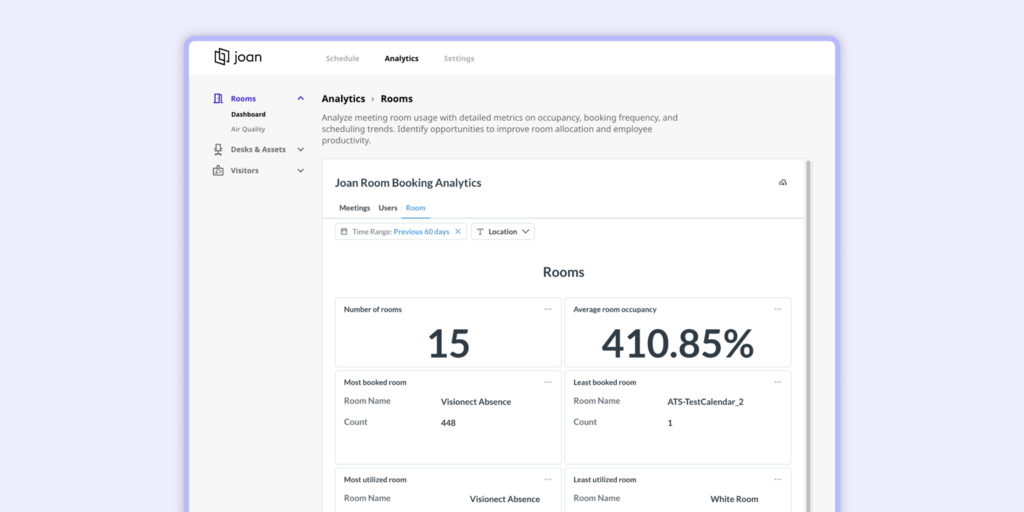Click Visionect Absence in Most utilized room

click(x=505, y=499)
